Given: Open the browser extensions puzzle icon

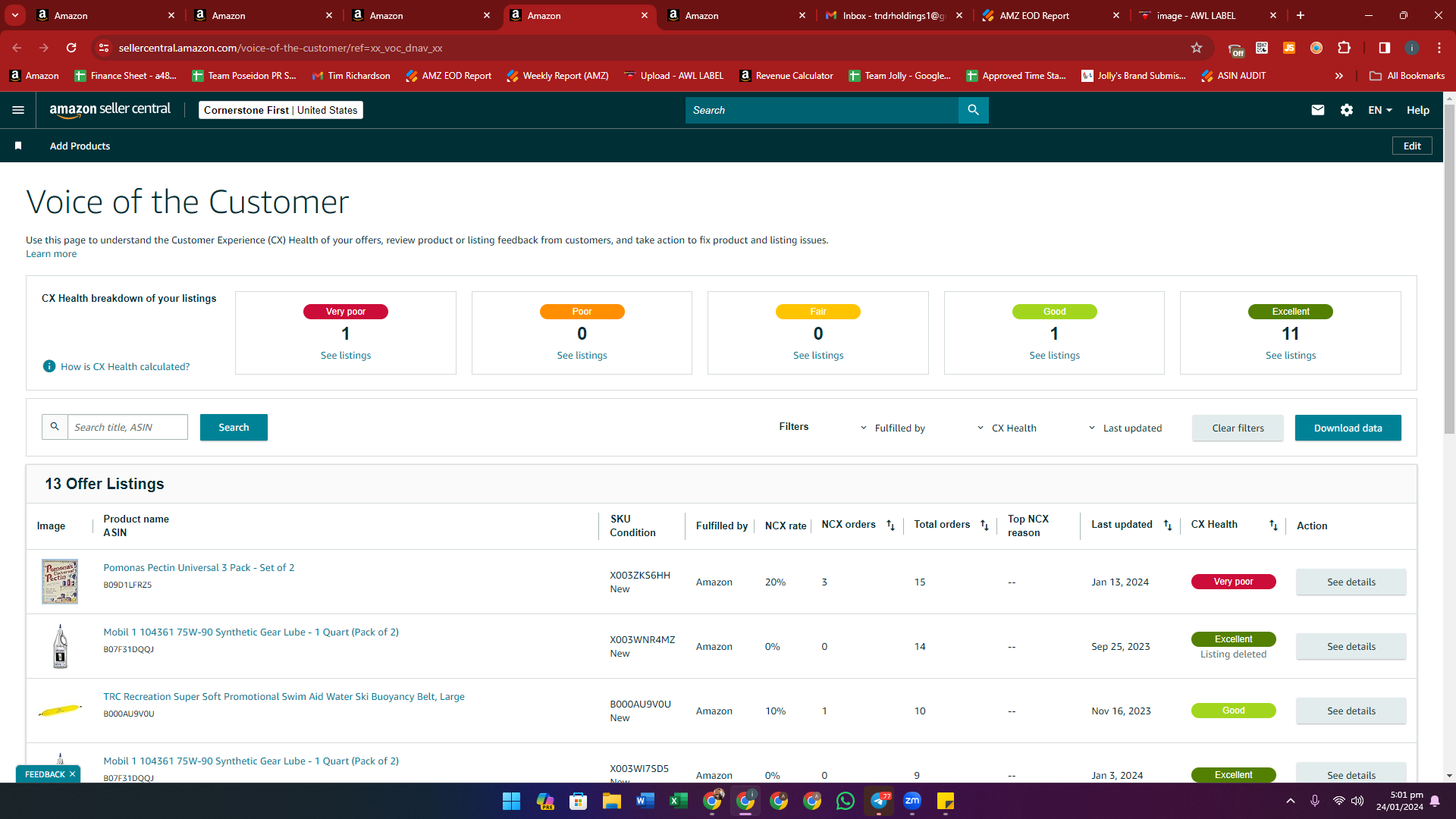Looking at the screenshot, I should tap(1344, 48).
